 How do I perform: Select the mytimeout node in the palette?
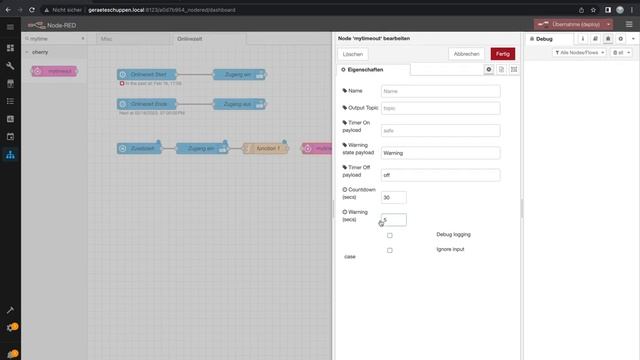[x=54, y=71]
